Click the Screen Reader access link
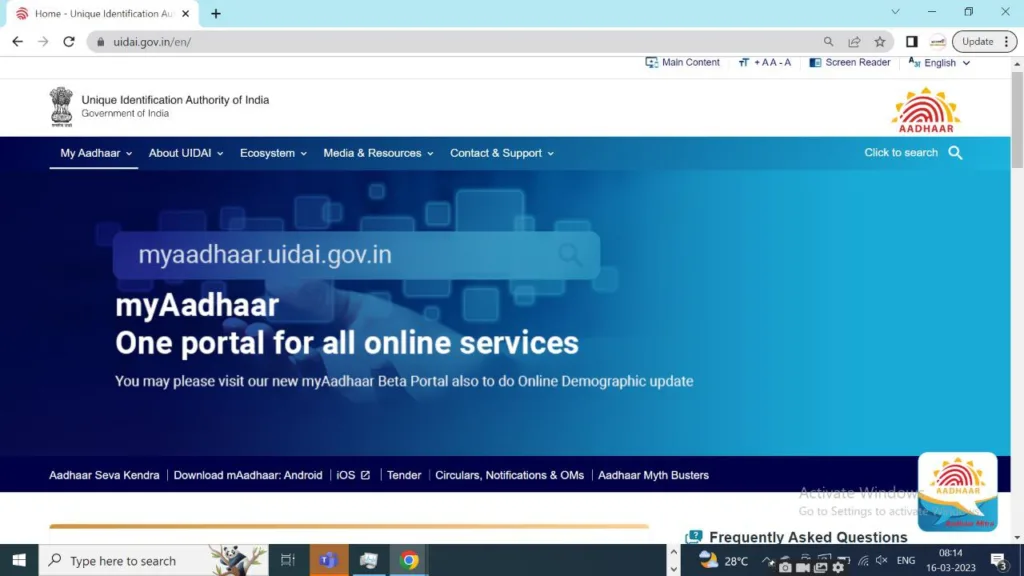Viewport: 1024px width, 576px height. pos(850,63)
